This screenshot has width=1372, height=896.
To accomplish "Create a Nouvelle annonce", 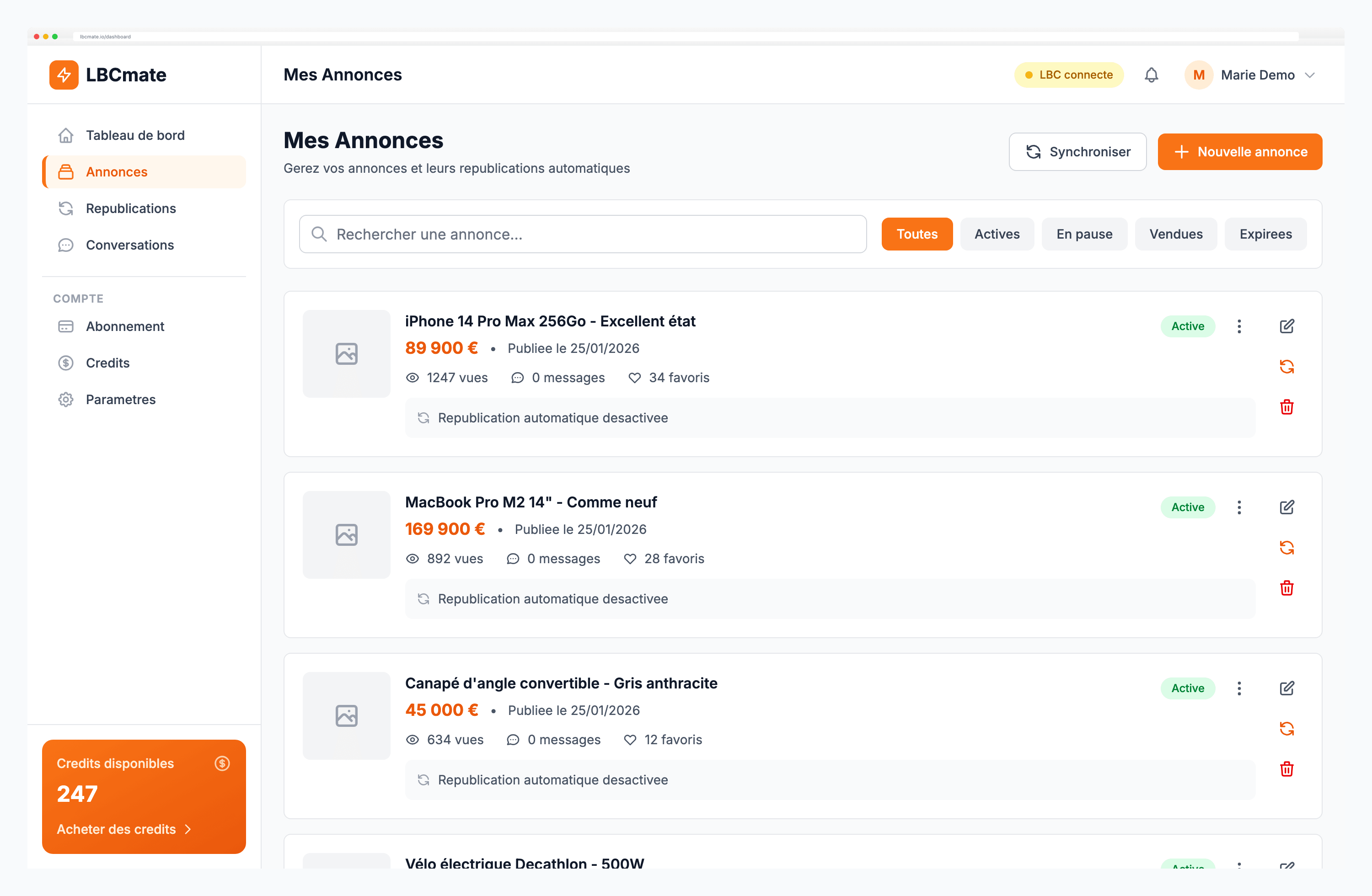I will point(1239,151).
